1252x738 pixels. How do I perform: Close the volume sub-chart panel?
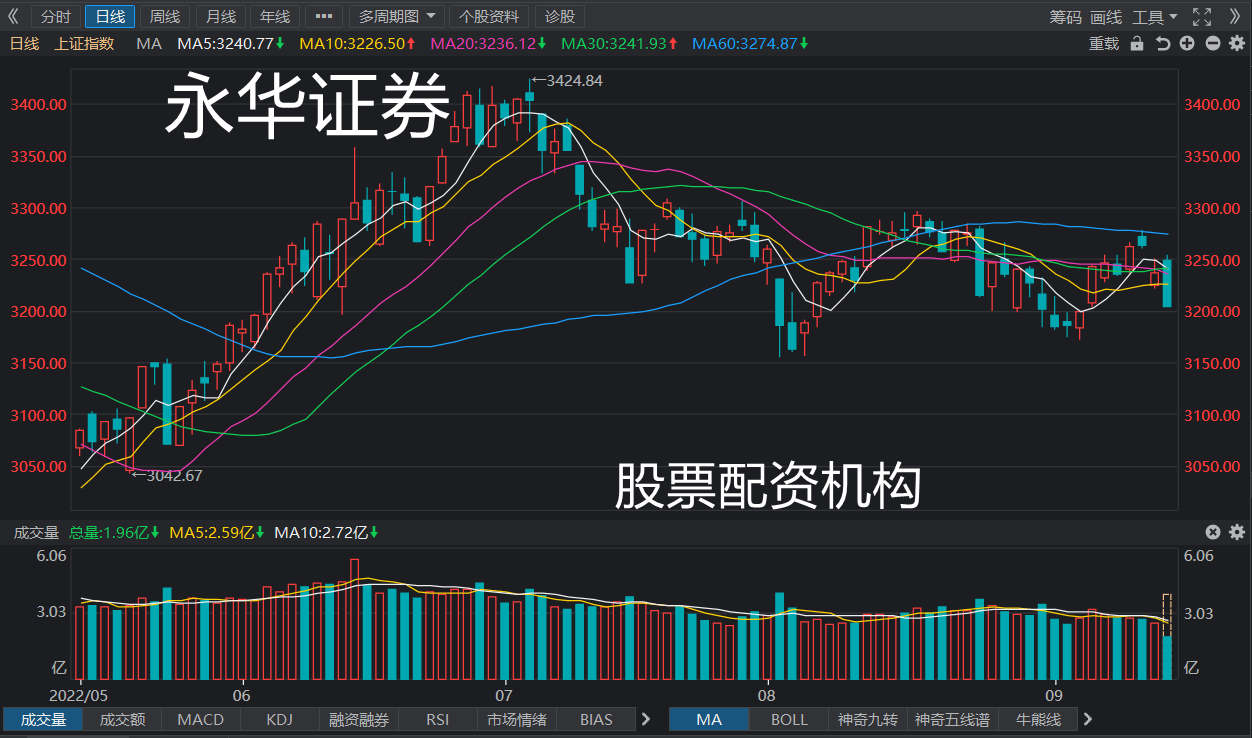point(1212,532)
